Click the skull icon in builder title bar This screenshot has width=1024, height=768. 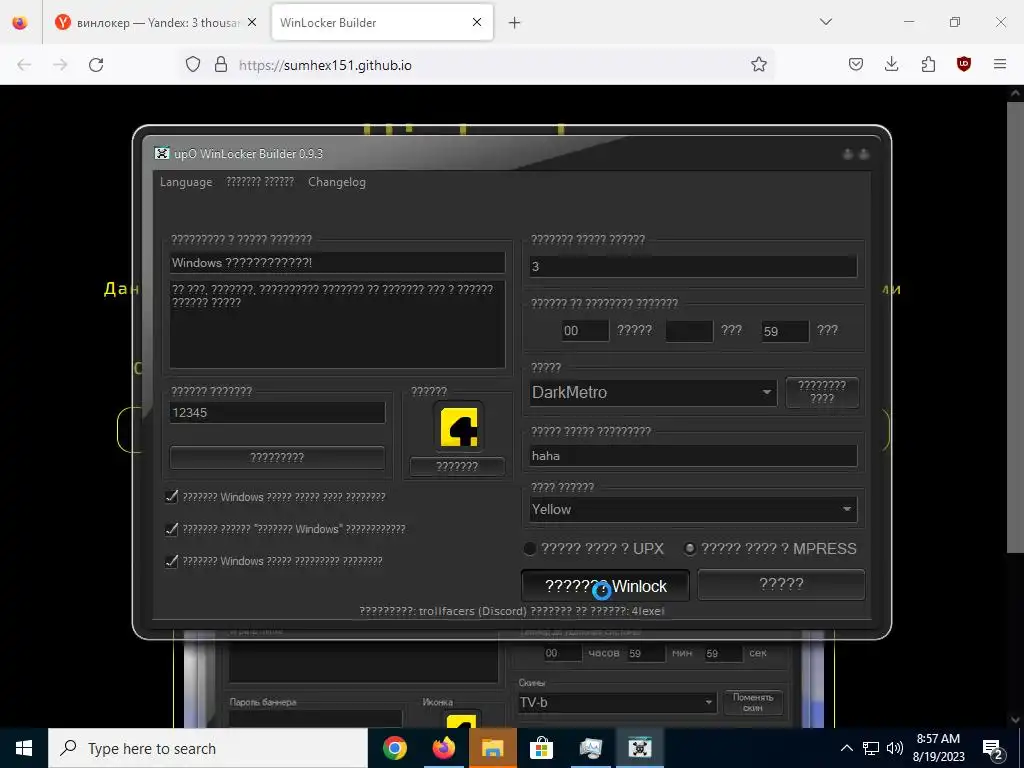tap(161, 153)
